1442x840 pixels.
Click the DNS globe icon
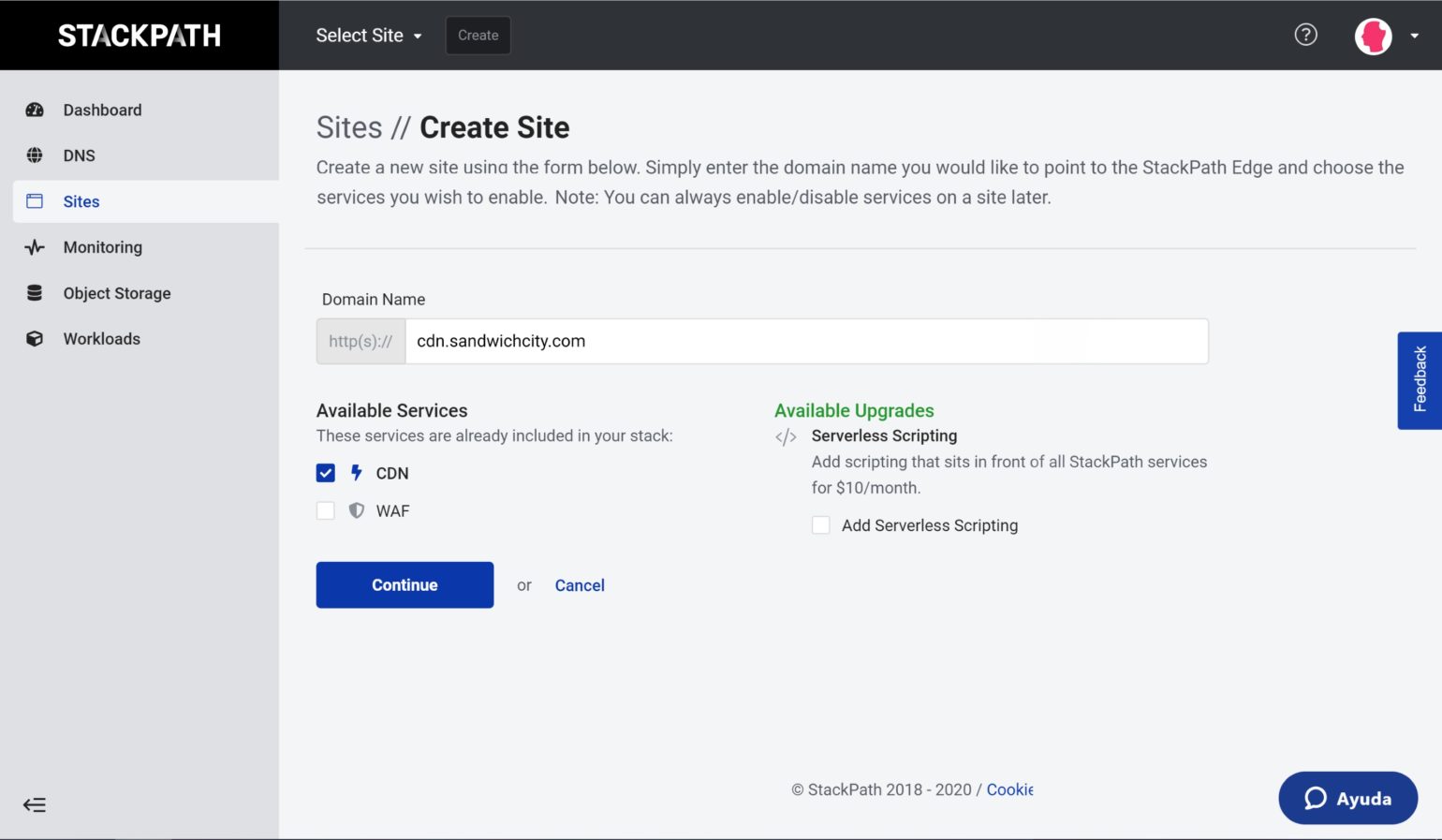[35, 155]
